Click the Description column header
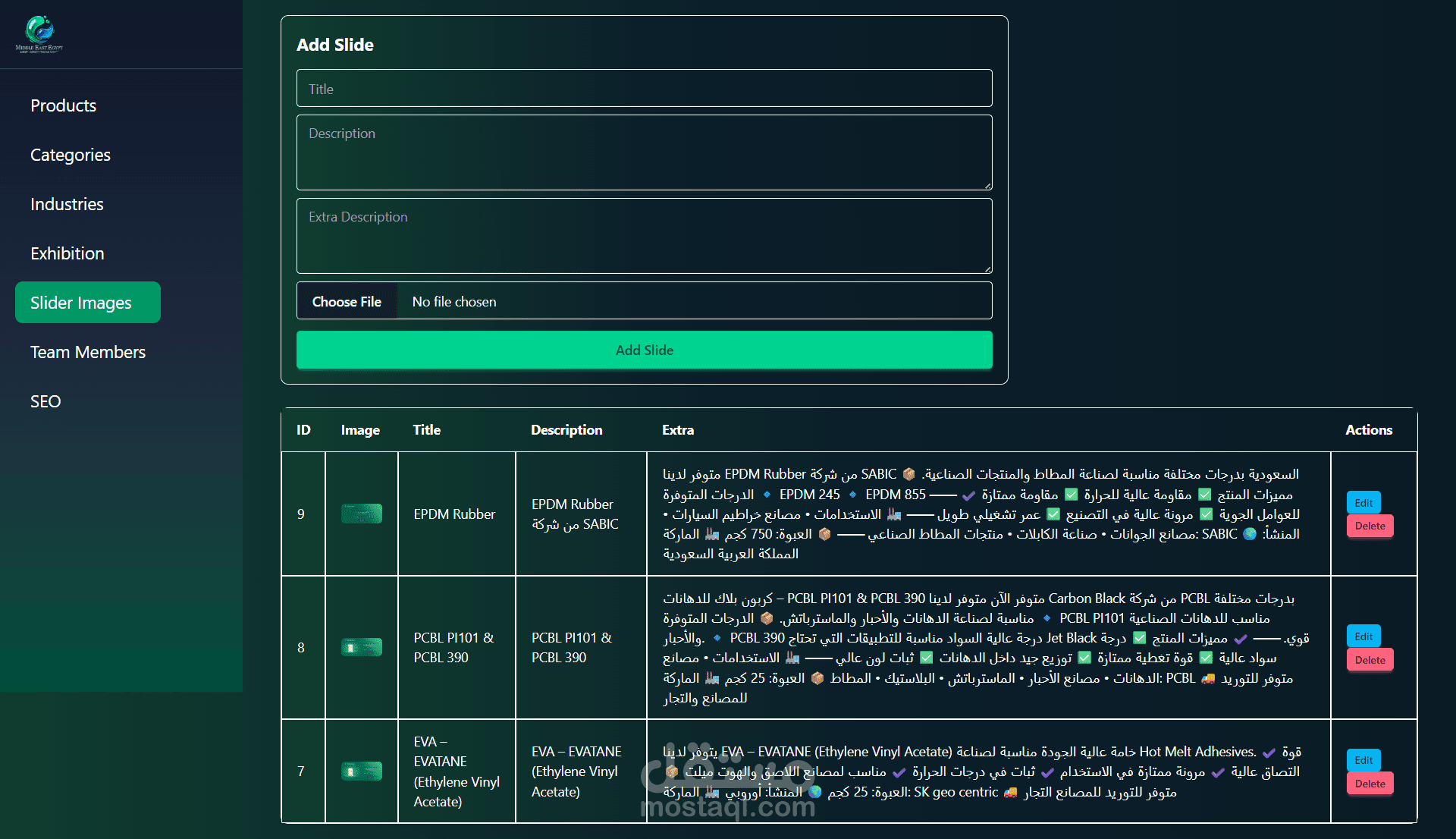Viewport: 1456px width, 839px height. [566, 430]
